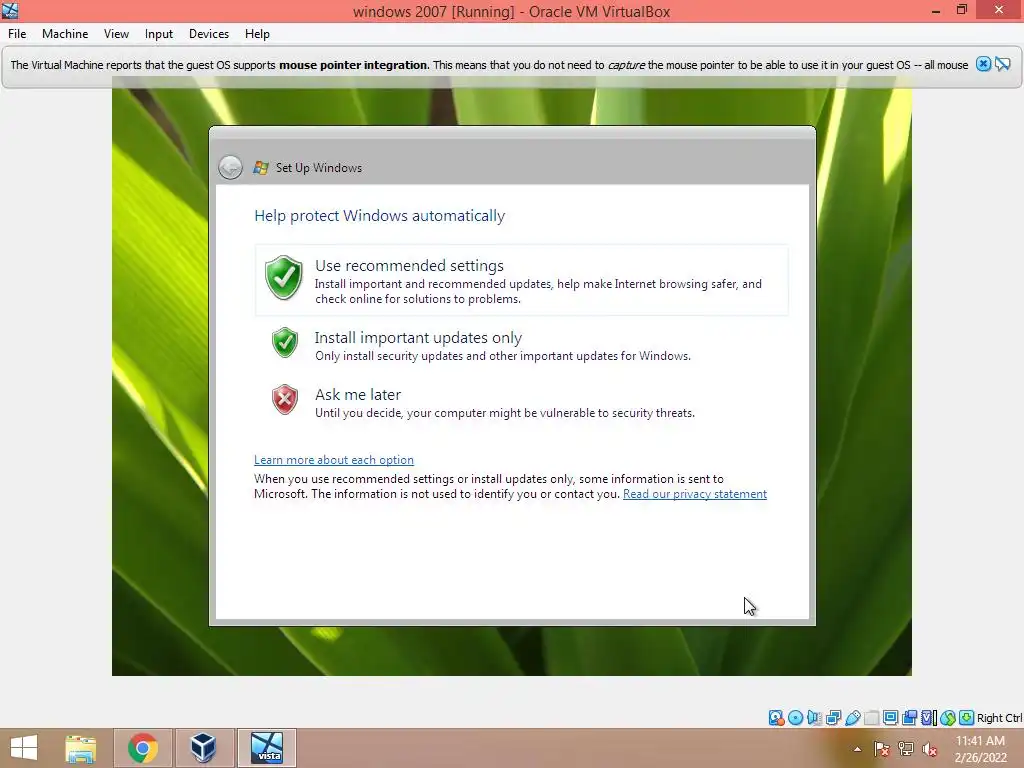Screen dimensions: 1024x768
Task: Choose Install important updates only
Action: click(521, 345)
